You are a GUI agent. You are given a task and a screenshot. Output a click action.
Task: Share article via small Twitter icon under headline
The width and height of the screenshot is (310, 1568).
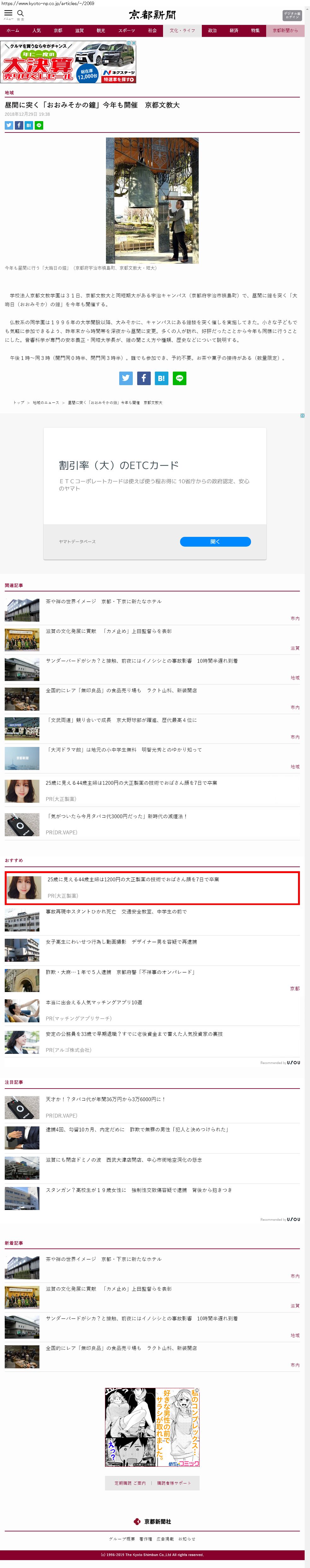[x=9, y=126]
